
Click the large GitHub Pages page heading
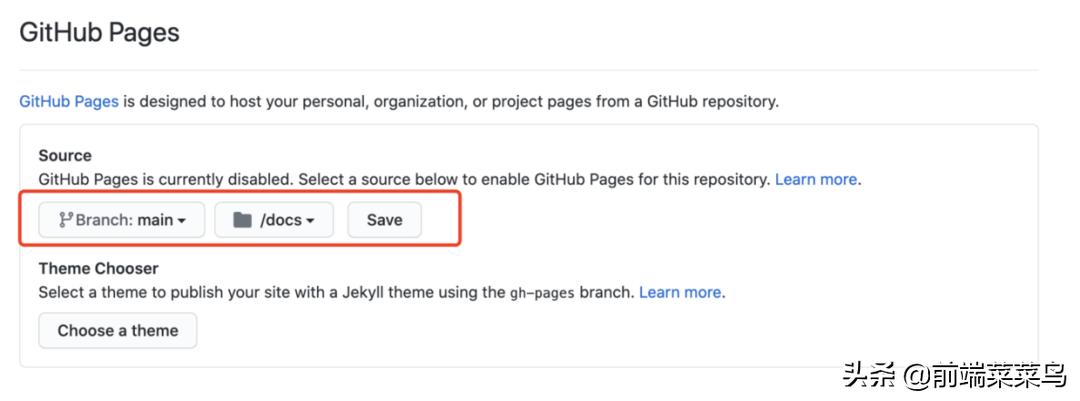pyautogui.click(x=100, y=32)
